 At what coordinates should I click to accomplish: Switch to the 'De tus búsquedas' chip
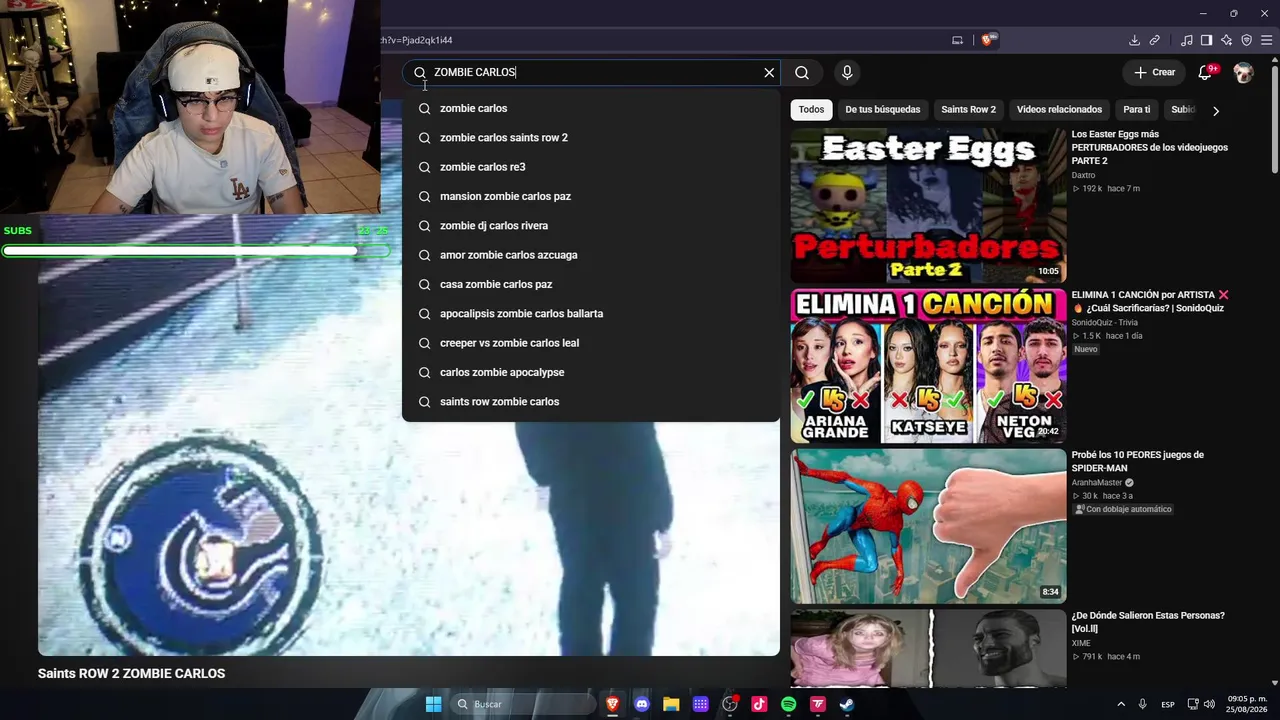[x=883, y=110]
